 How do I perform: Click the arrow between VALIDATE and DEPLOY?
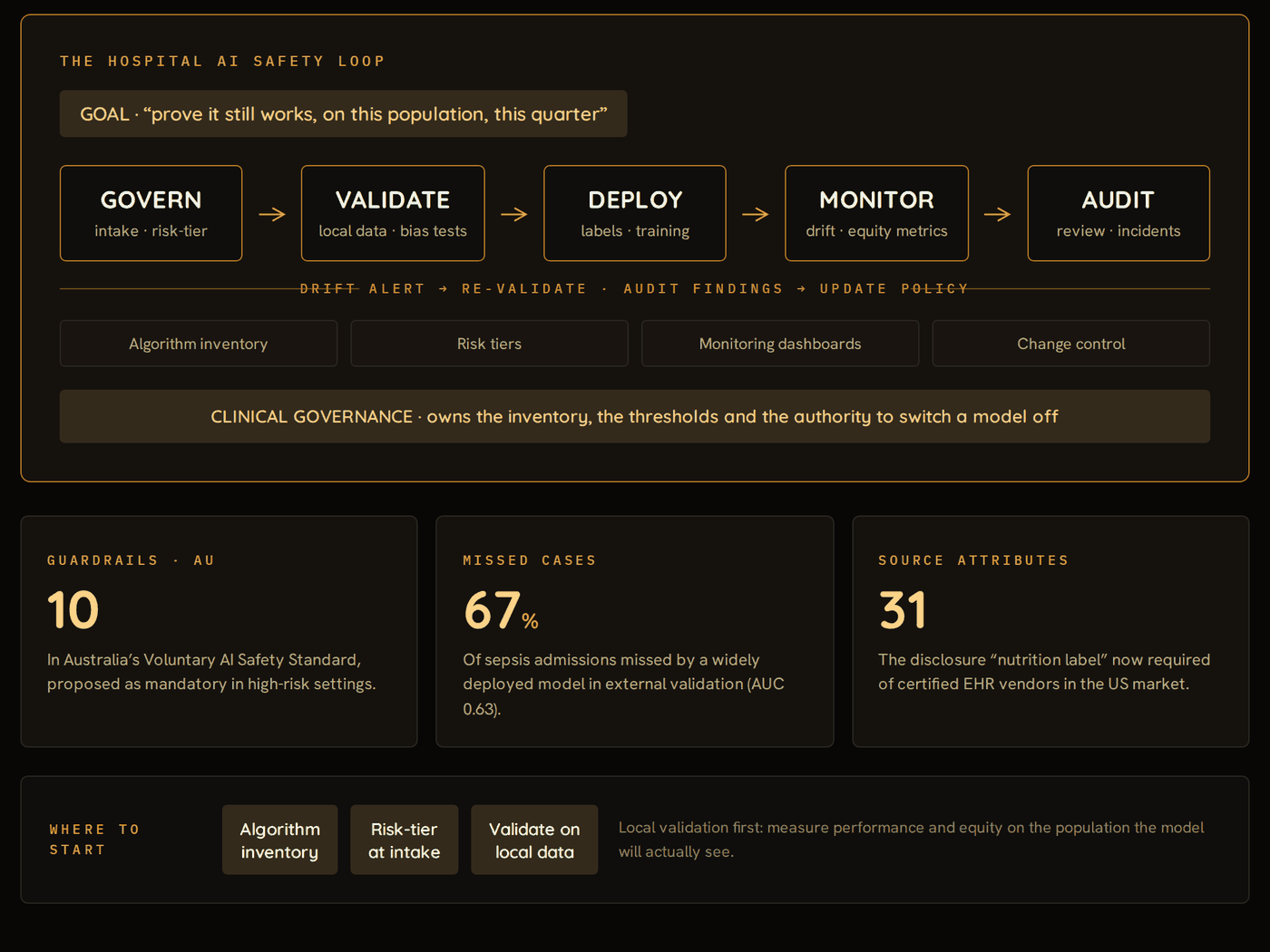(514, 214)
